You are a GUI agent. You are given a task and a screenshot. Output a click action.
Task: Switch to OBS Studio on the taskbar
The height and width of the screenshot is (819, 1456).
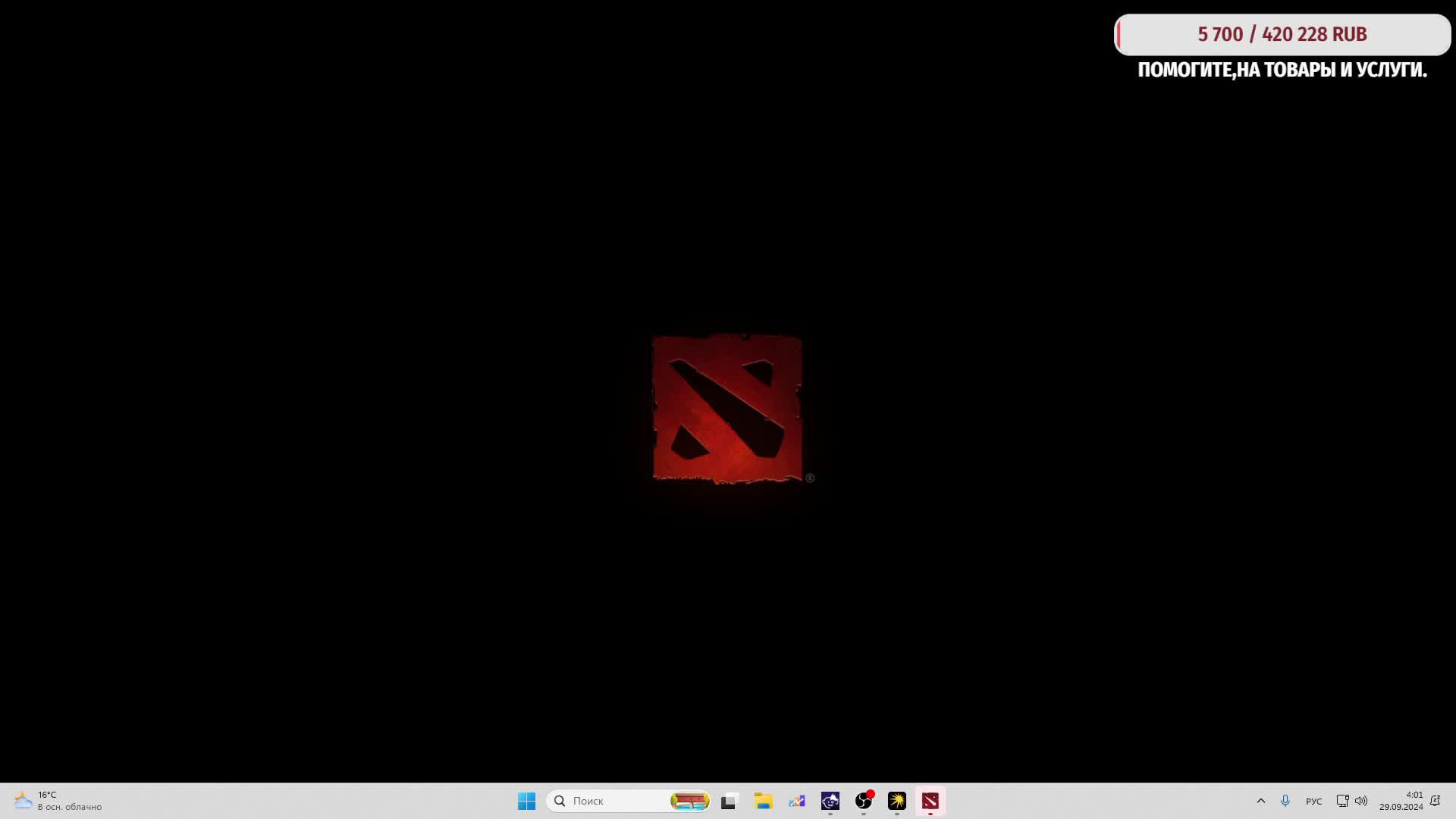click(864, 801)
